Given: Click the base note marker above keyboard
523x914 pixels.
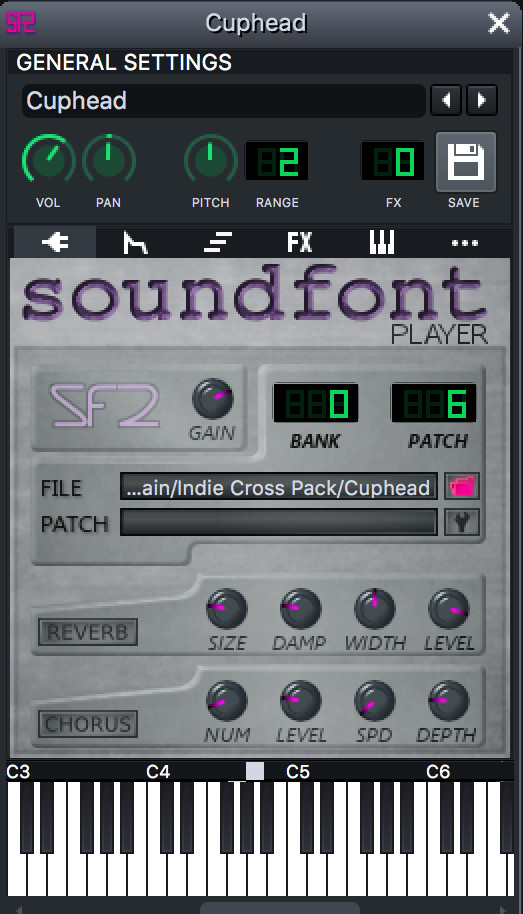Looking at the screenshot, I should (255, 771).
